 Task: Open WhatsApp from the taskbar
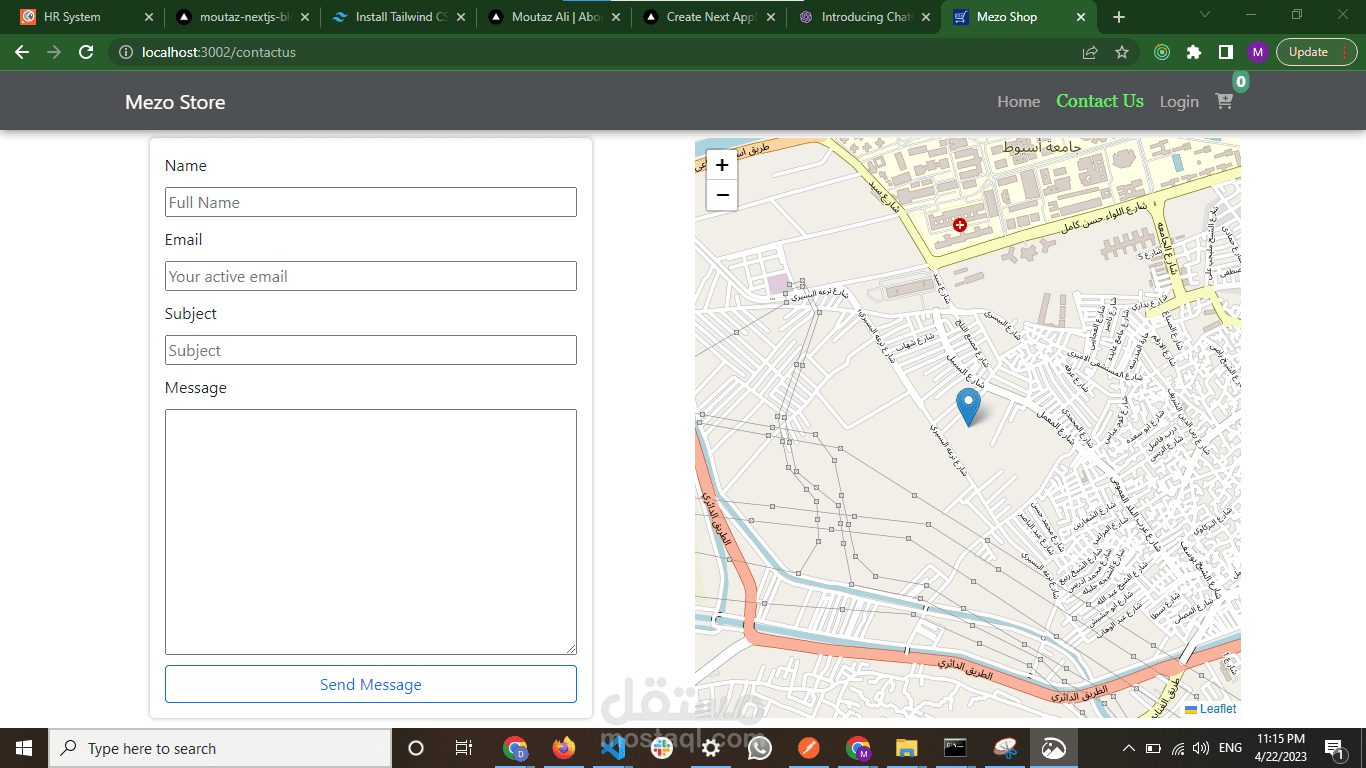coord(760,748)
